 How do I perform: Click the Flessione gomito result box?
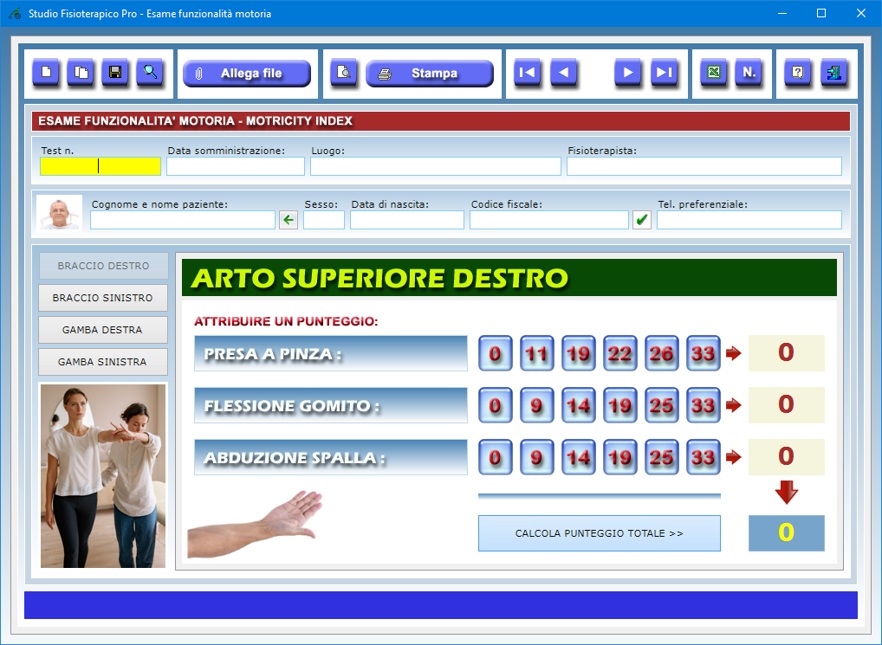[x=786, y=405]
